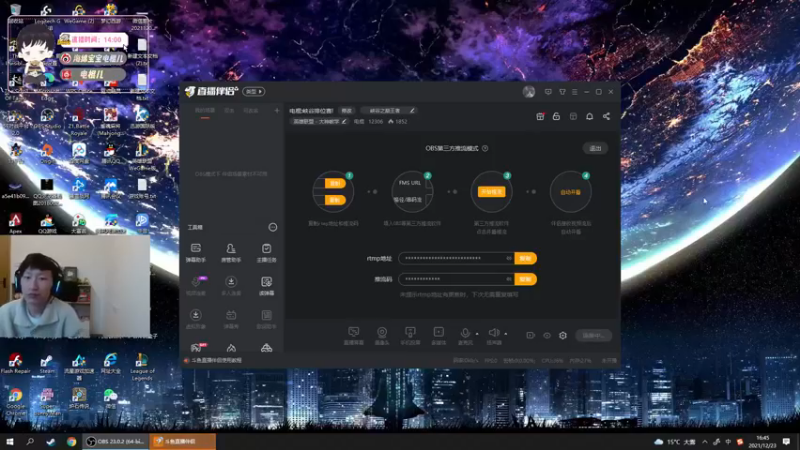Open the Apex desktop shortcut
The width and height of the screenshot is (800, 450).
pyautogui.click(x=15, y=223)
